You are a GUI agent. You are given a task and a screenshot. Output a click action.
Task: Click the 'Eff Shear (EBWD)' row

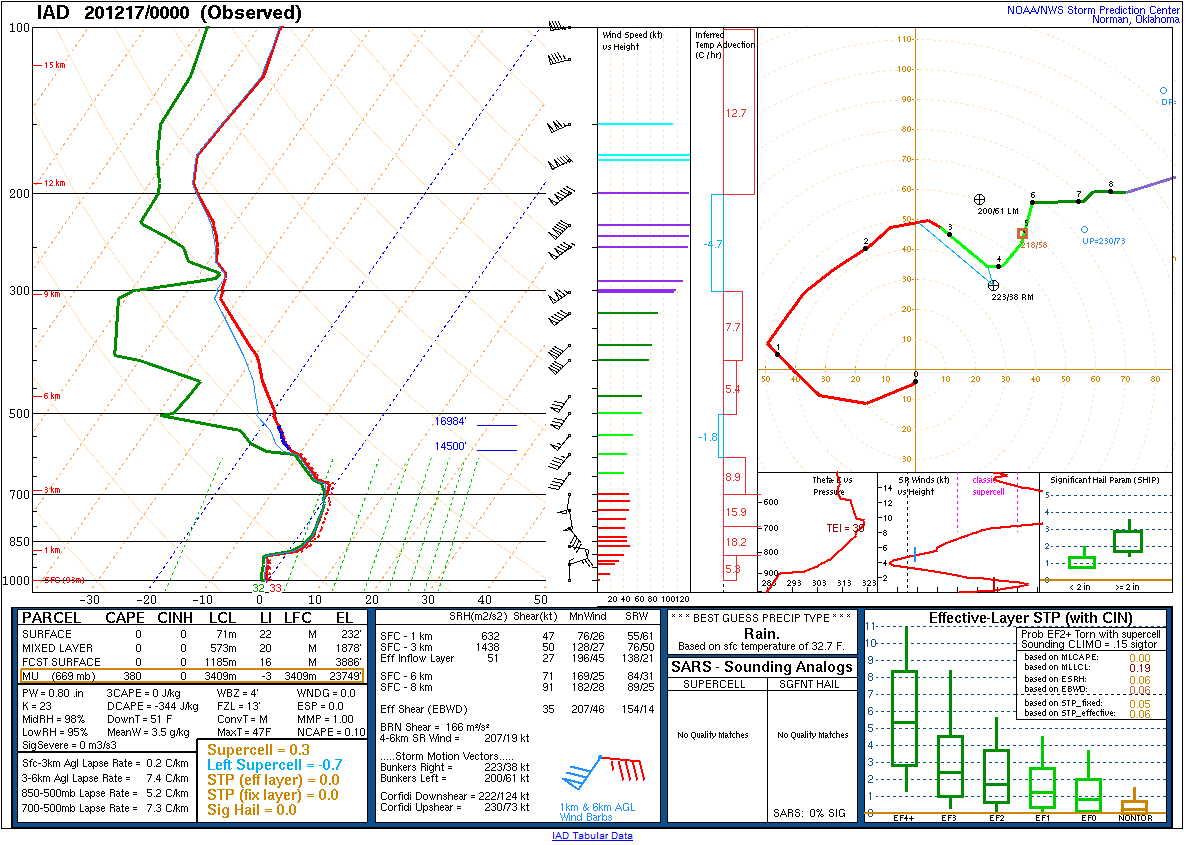coord(517,709)
